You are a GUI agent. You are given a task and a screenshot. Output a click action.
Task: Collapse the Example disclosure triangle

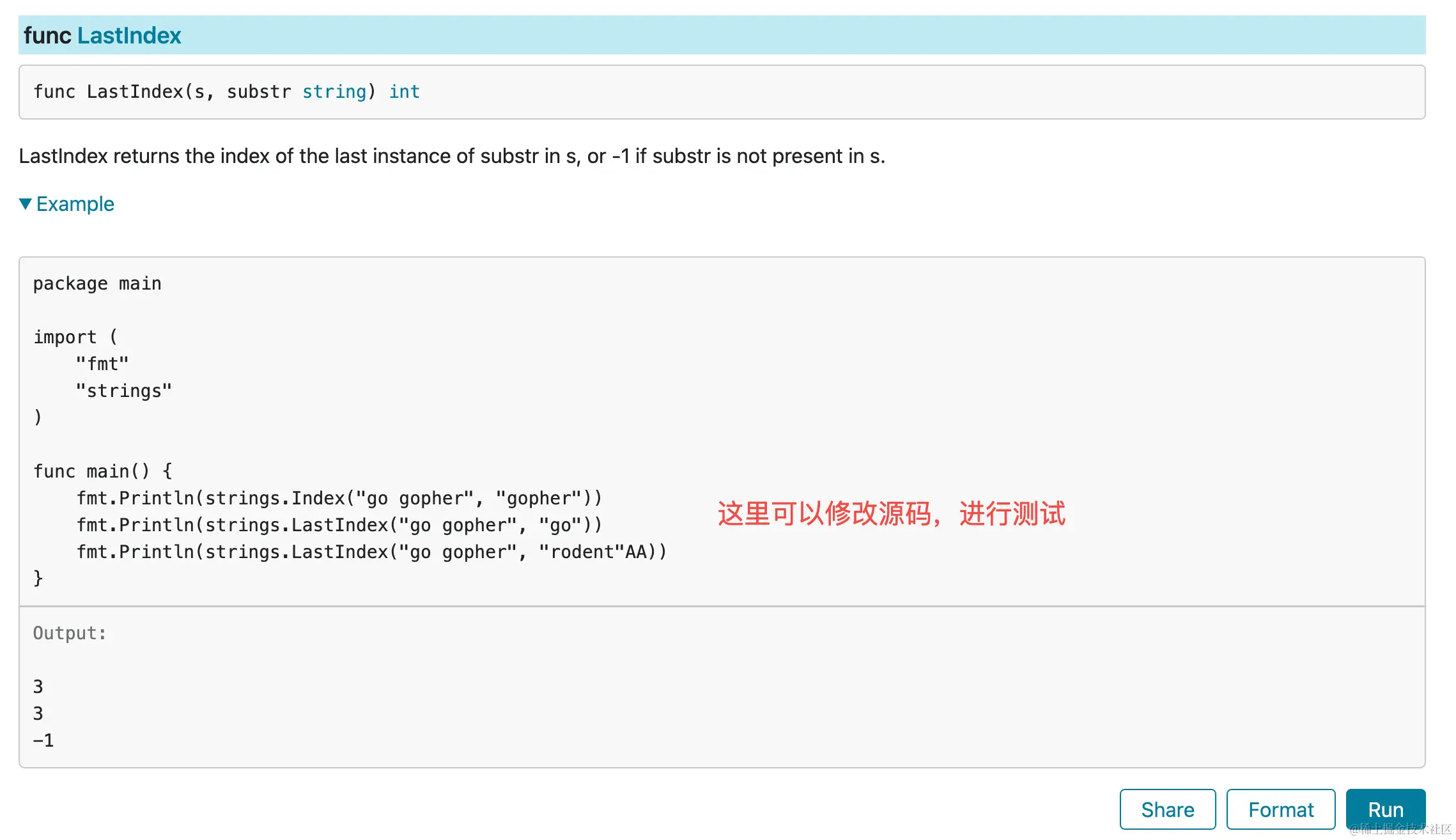point(25,204)
